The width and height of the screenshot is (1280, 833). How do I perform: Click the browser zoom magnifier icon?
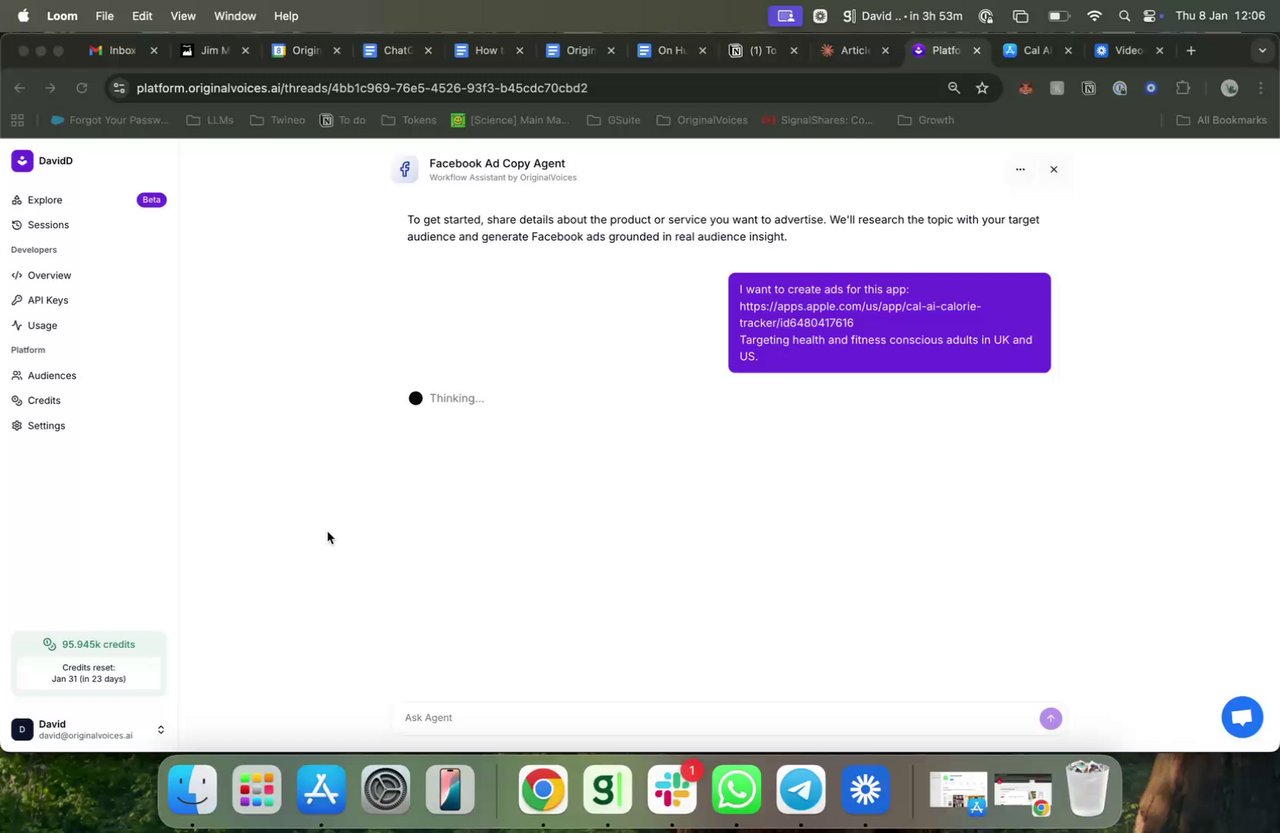954,88
